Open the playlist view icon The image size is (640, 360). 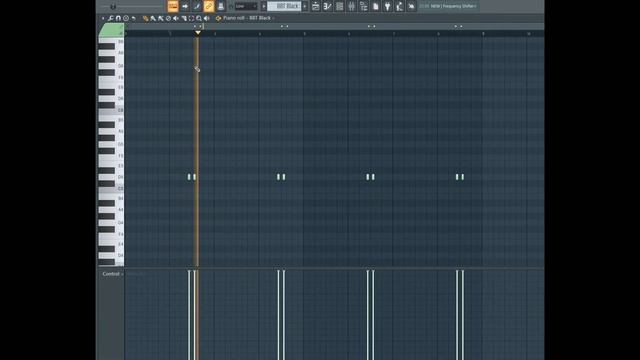(x=316, y=6)
